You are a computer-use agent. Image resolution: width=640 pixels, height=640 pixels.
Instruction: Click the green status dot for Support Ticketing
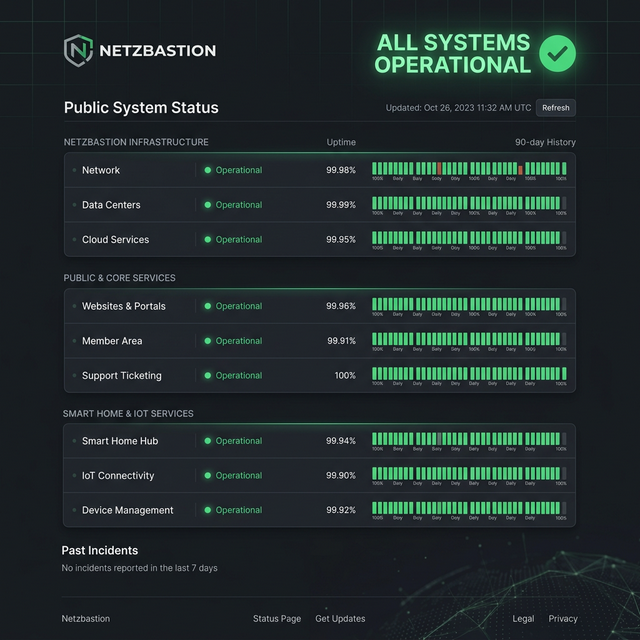click(x=208, y=376)
